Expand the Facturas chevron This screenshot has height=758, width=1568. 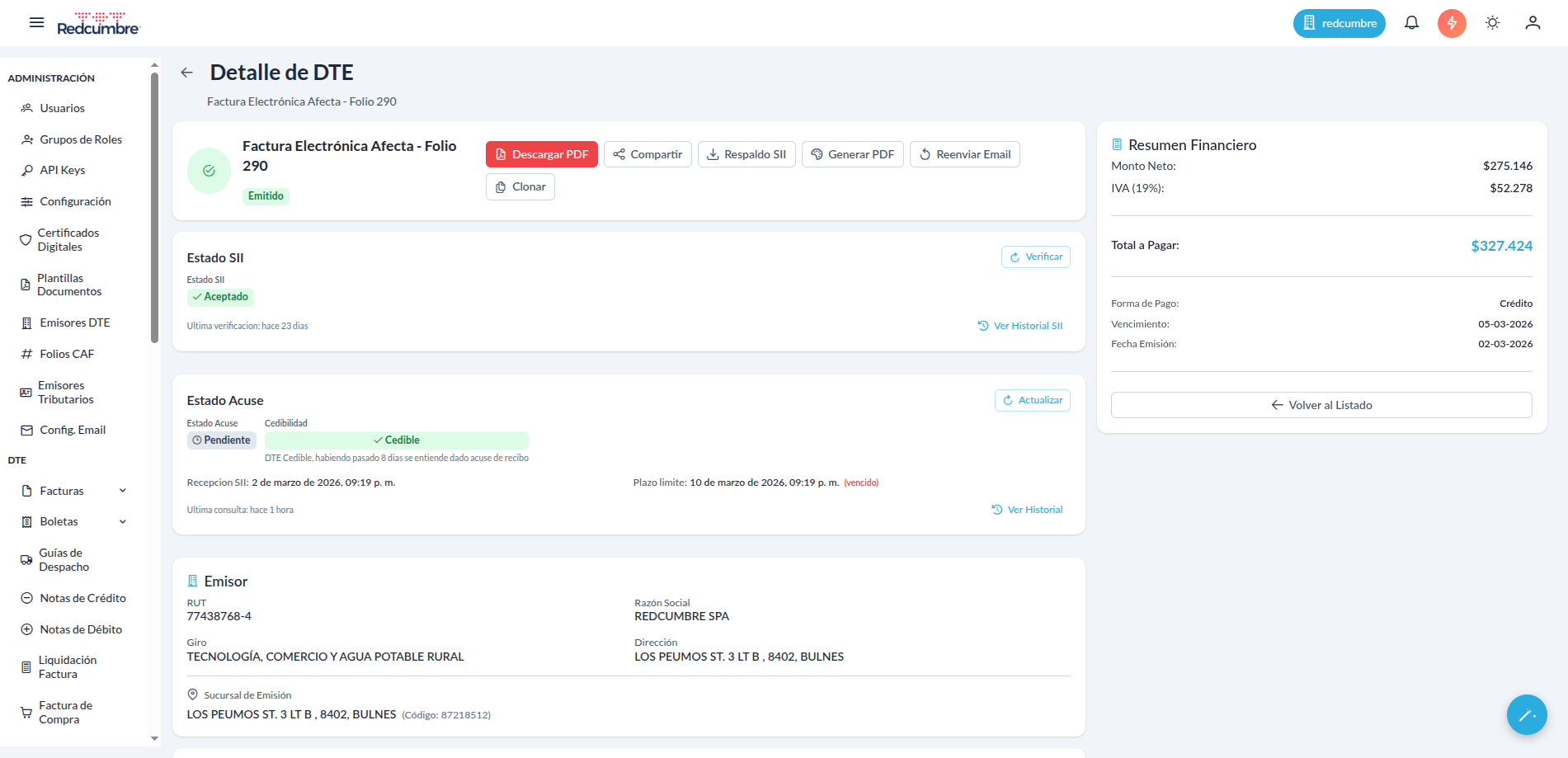123,491
